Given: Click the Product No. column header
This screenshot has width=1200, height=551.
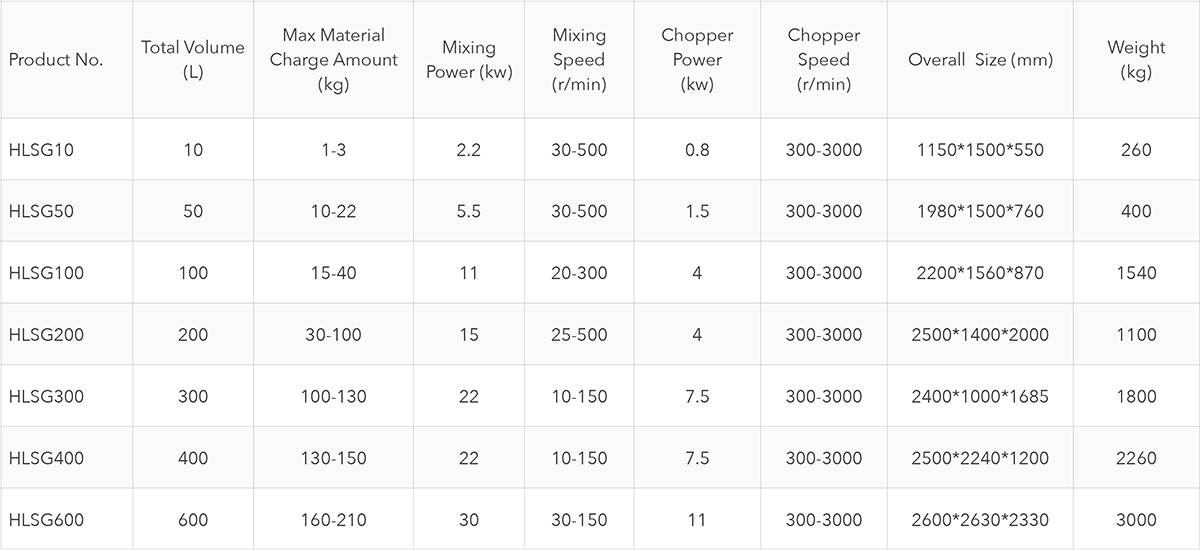Looking at the screenshot, I should click(x=56, y=60).
